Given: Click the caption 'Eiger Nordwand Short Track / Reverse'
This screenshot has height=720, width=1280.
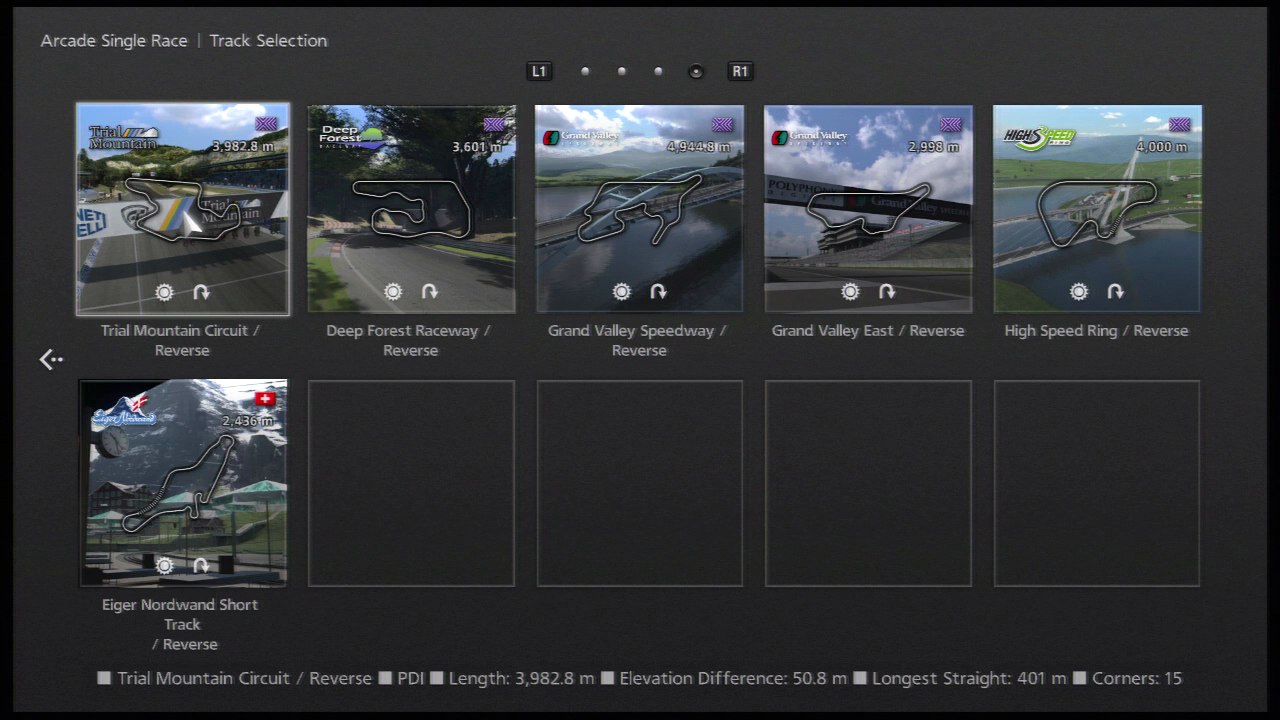Looking at the screenshot, I should click(181, 624).
